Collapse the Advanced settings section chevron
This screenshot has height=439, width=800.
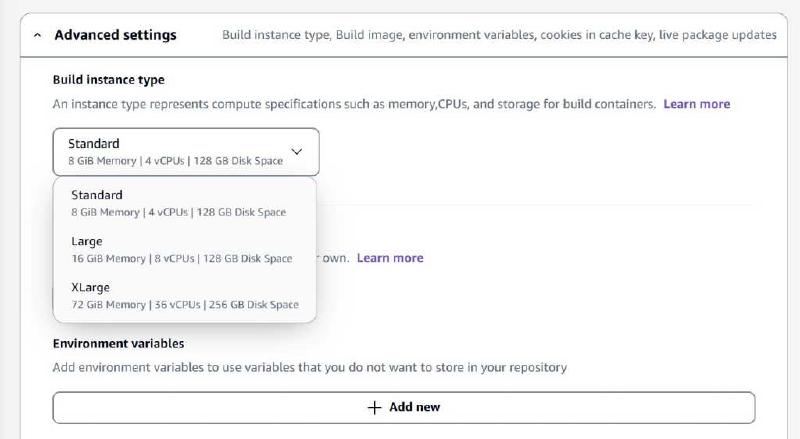(38, 35)
